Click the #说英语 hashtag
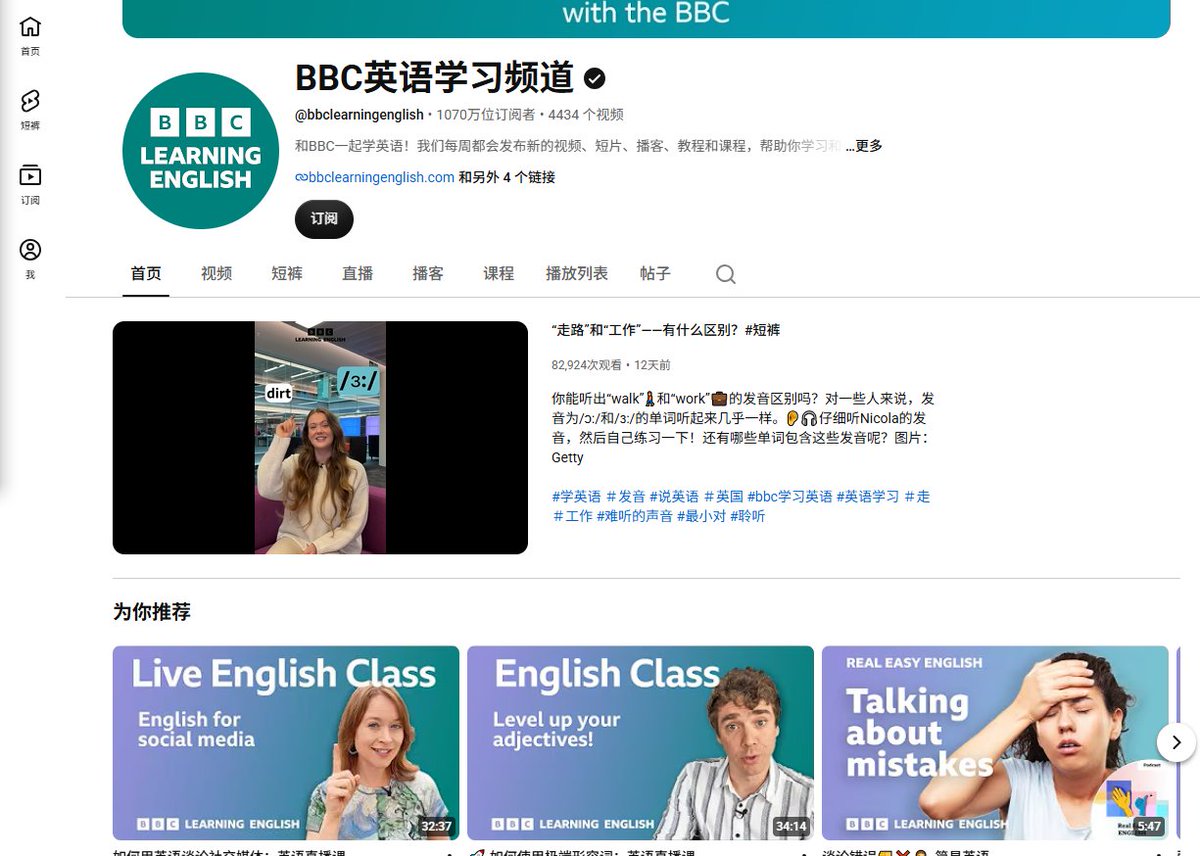Viewport: 1200px width, 856px height. point(674,496)
